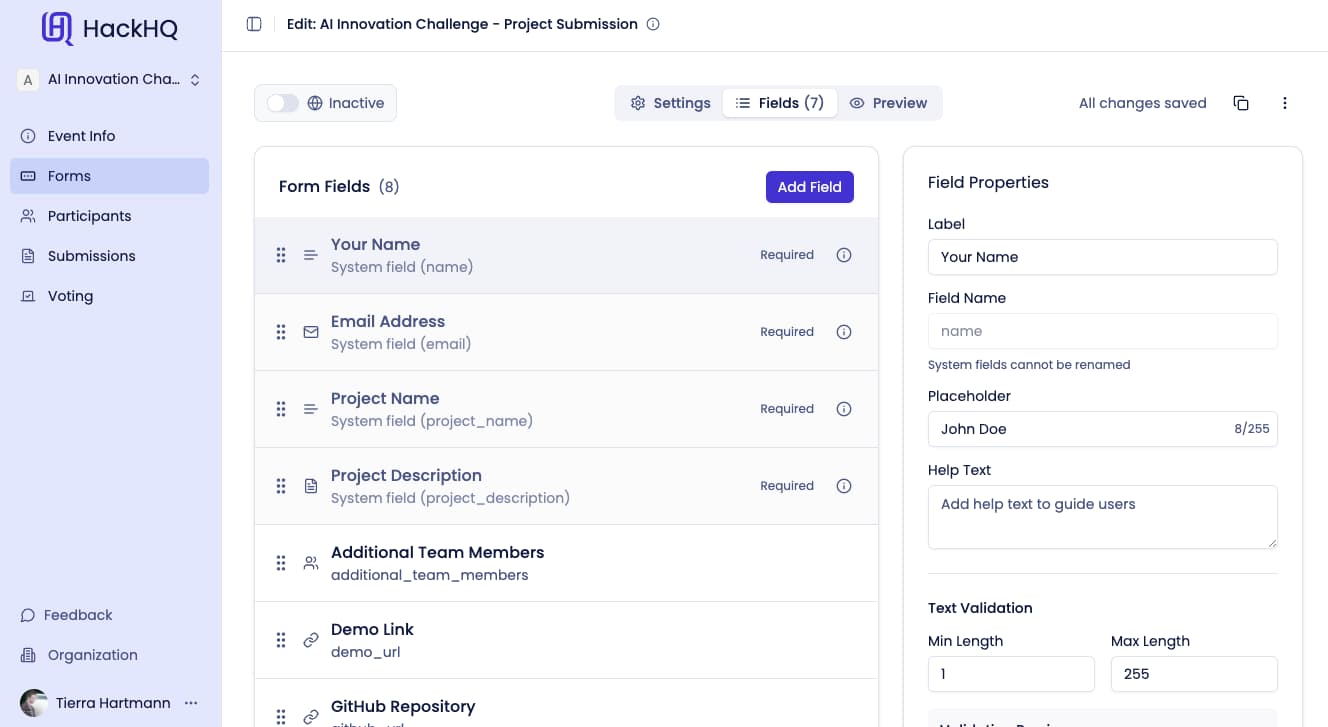
Task: Toggle the form Inactive switch
Action: click(283, 103)
